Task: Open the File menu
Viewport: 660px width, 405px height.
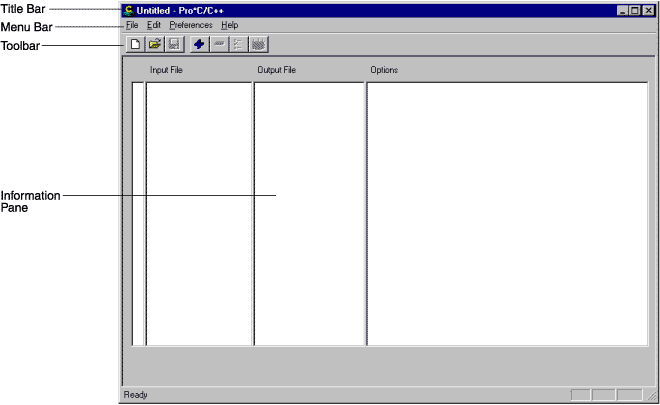Action: pos(132,25)
